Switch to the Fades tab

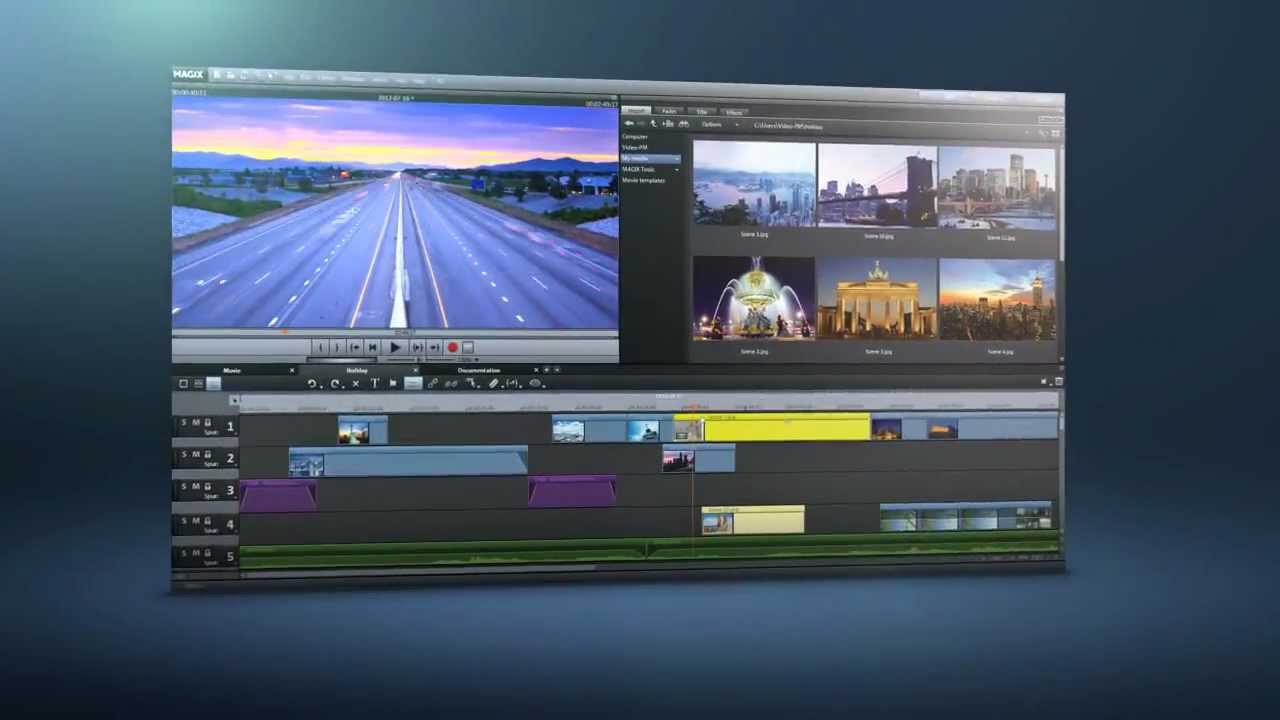click(x=669, y=111)
